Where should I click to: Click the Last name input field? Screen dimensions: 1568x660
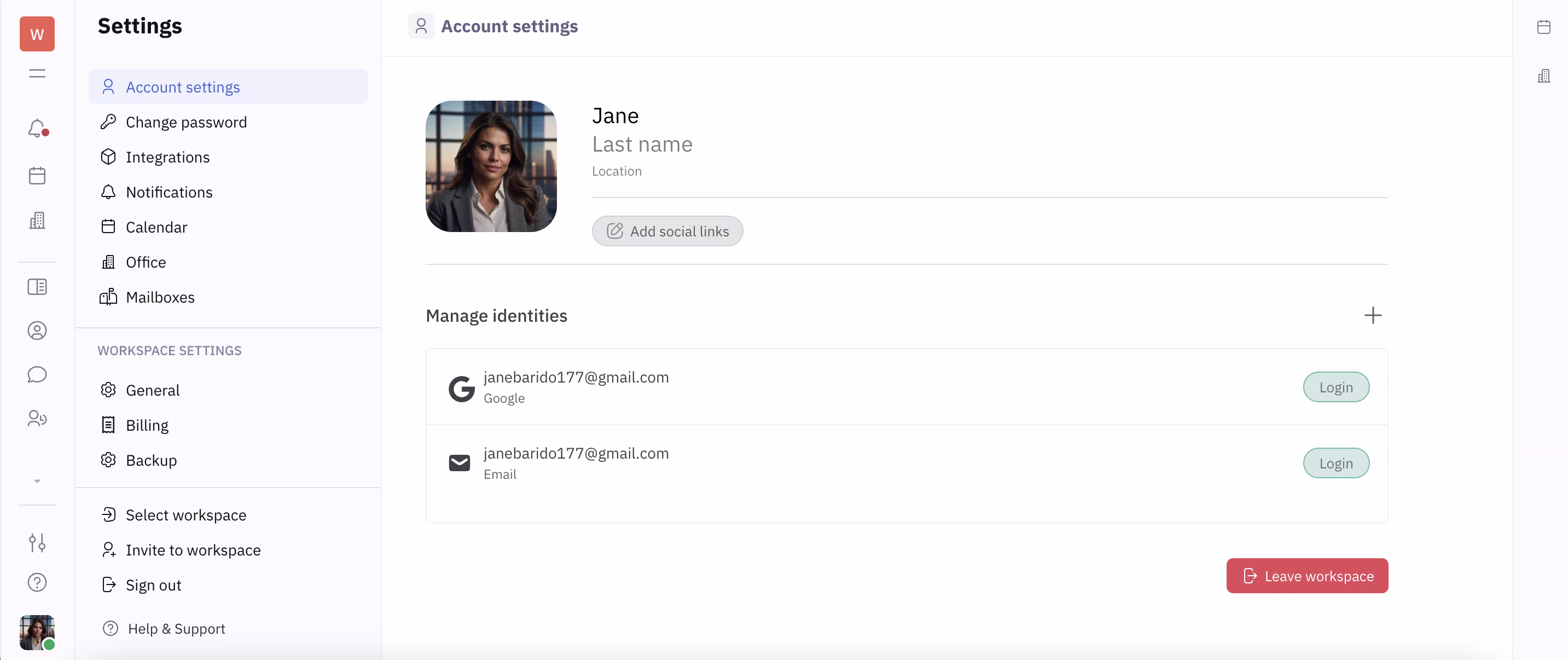click(642, 144)
